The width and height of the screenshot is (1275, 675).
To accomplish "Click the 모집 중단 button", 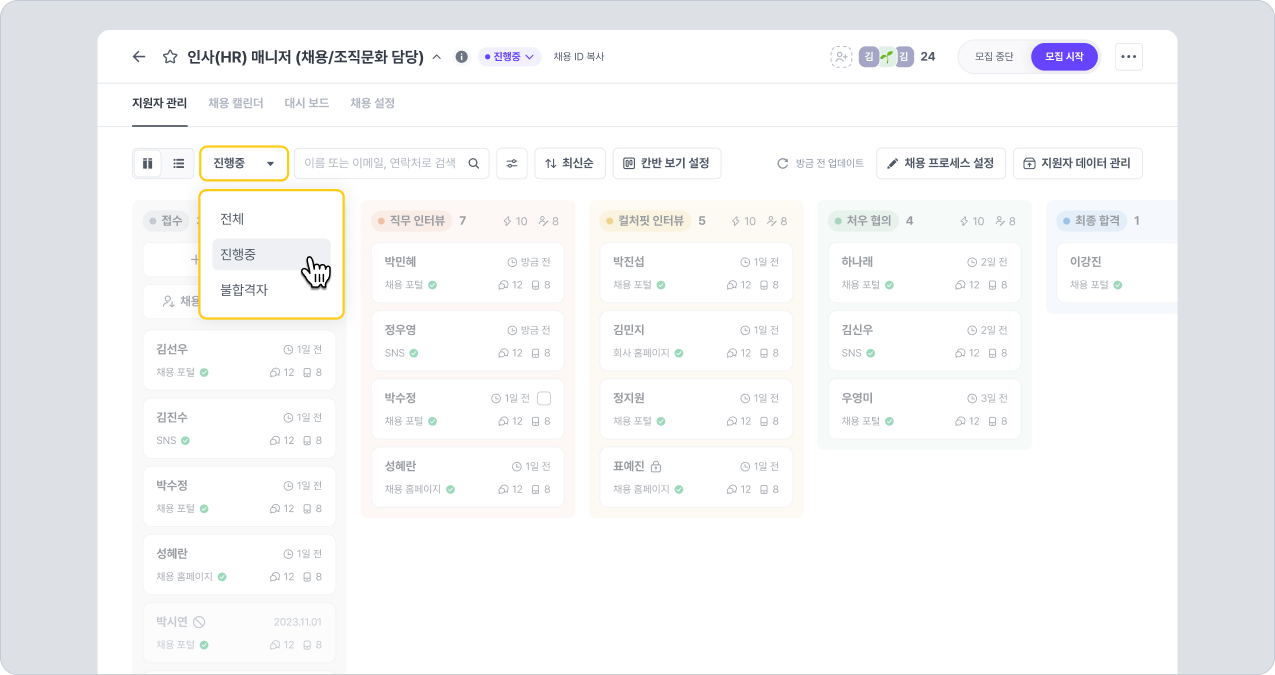I will pyautogui.click(x=994, y=57).
